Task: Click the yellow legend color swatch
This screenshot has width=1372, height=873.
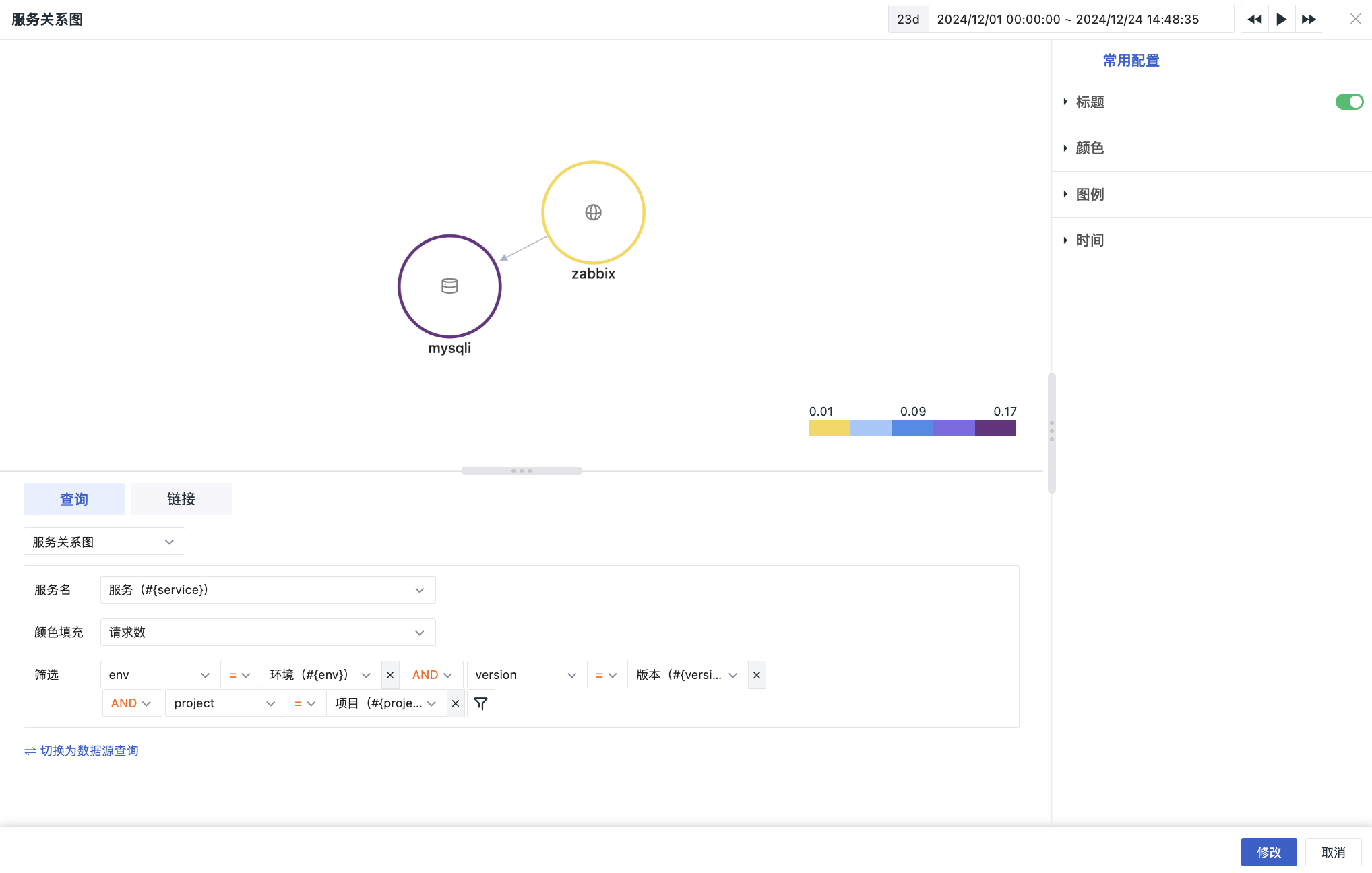Action: click(830, 428)
